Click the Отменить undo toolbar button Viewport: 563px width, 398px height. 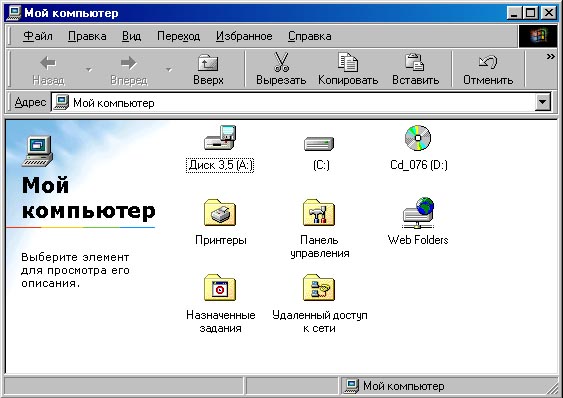coord(488,69)
